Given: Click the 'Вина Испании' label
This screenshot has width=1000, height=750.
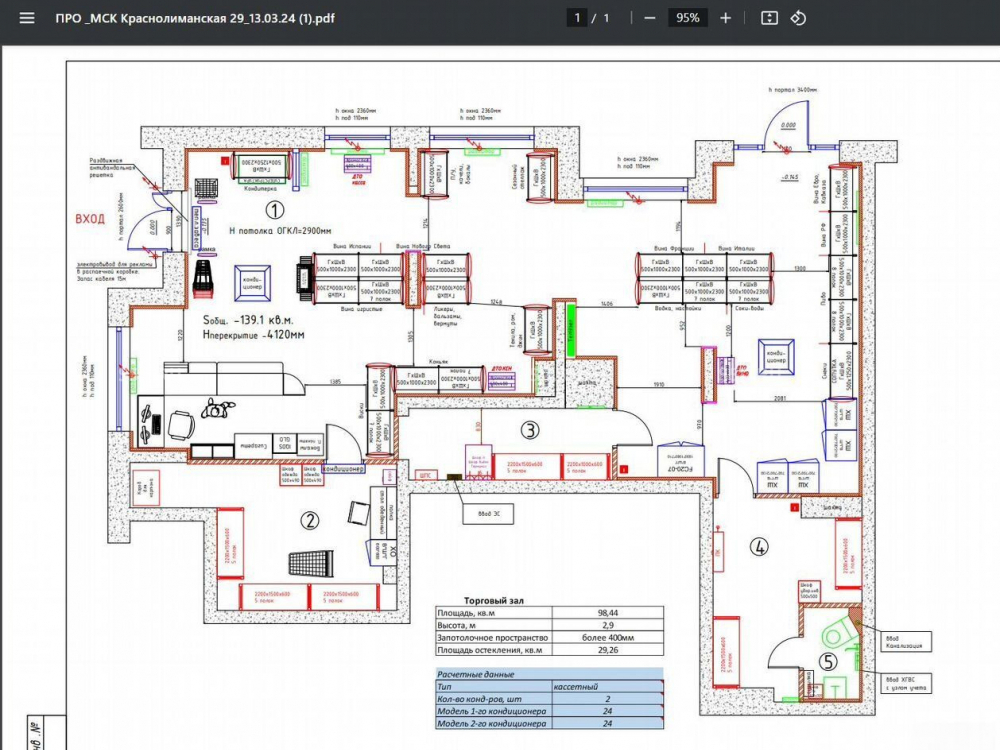Looking at the screenshot, I should tap(352, 246).
